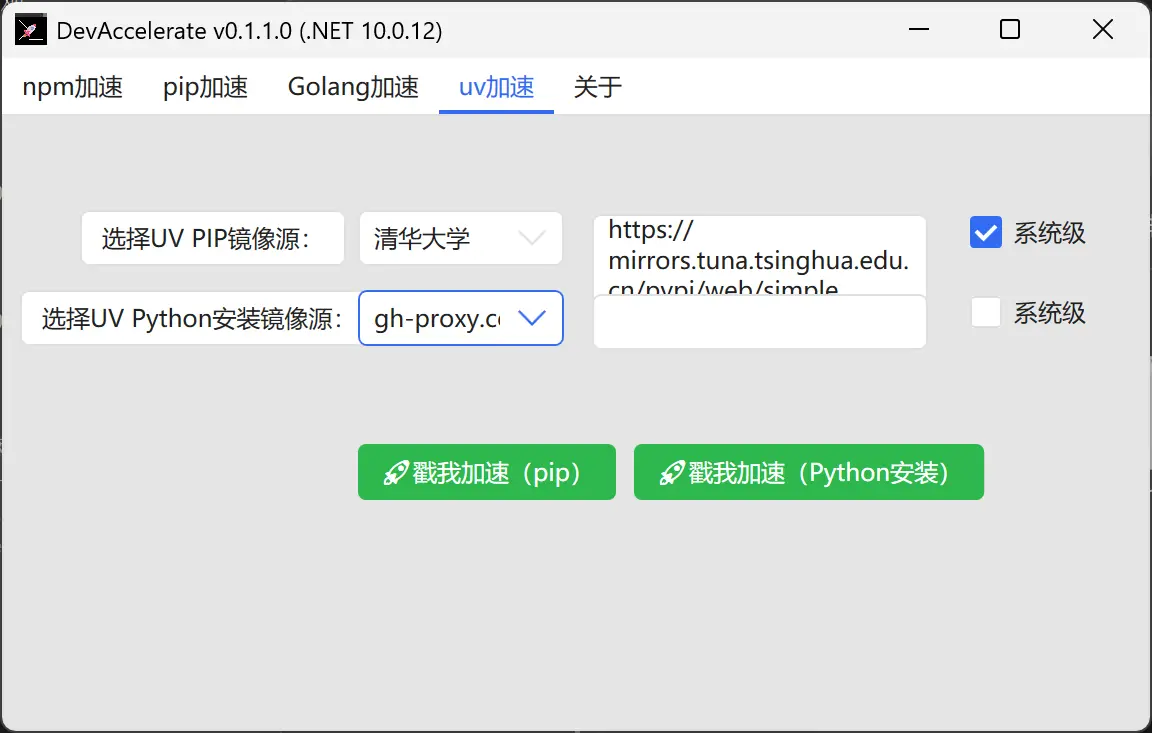
Task: Click the 戳我加速（pip）button
Action: point(486,472)
